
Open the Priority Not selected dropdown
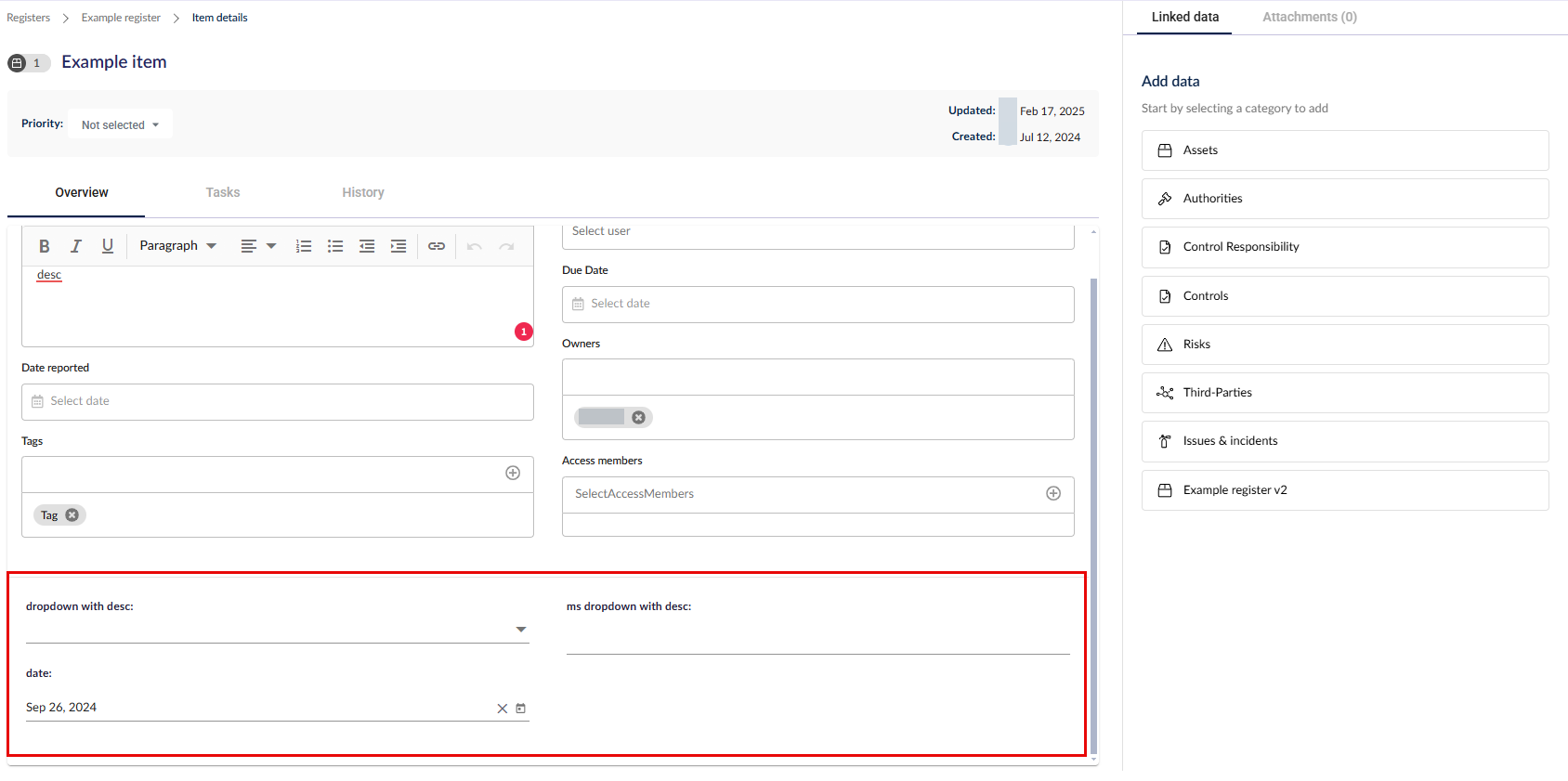point(120,124)
